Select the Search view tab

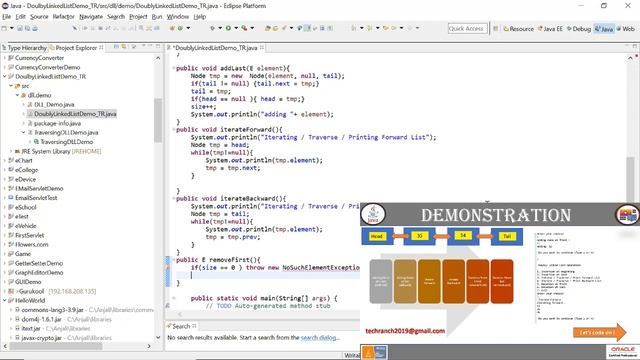181,326
